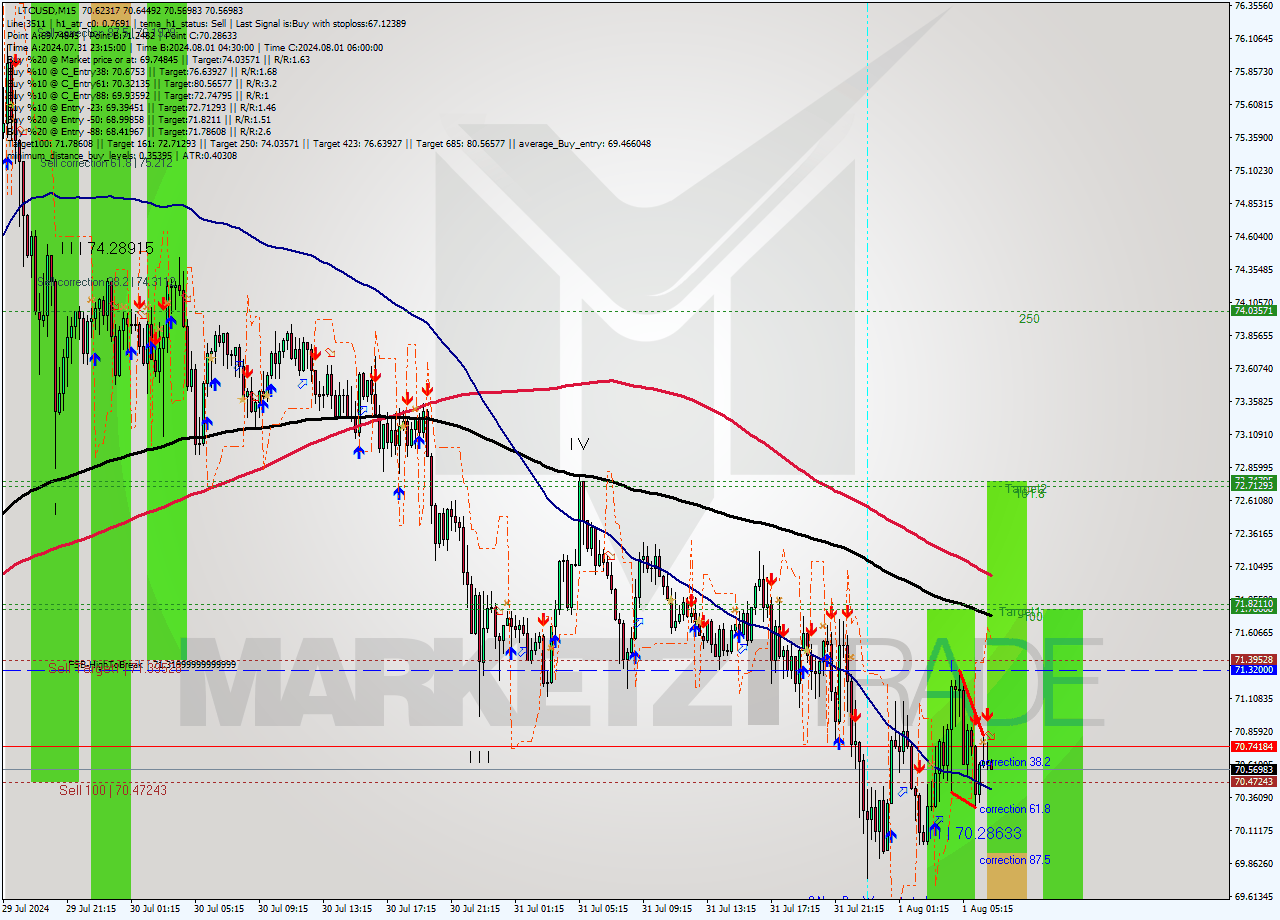Click the 'correction 38.2' label
The height and width of the screenshot is (920, 1280).
[x=1015, y=762]
